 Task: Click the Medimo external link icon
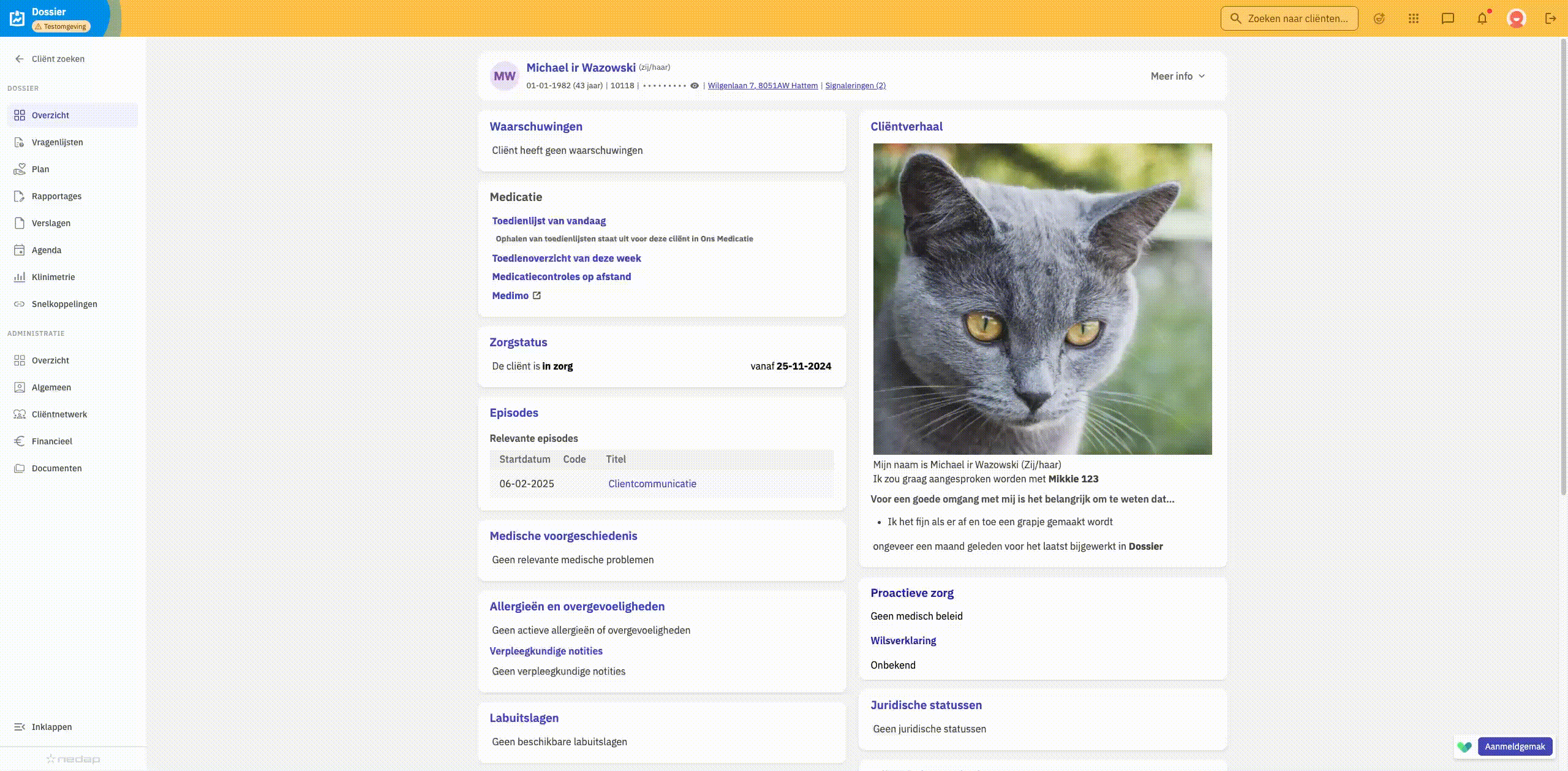point(537,295)
